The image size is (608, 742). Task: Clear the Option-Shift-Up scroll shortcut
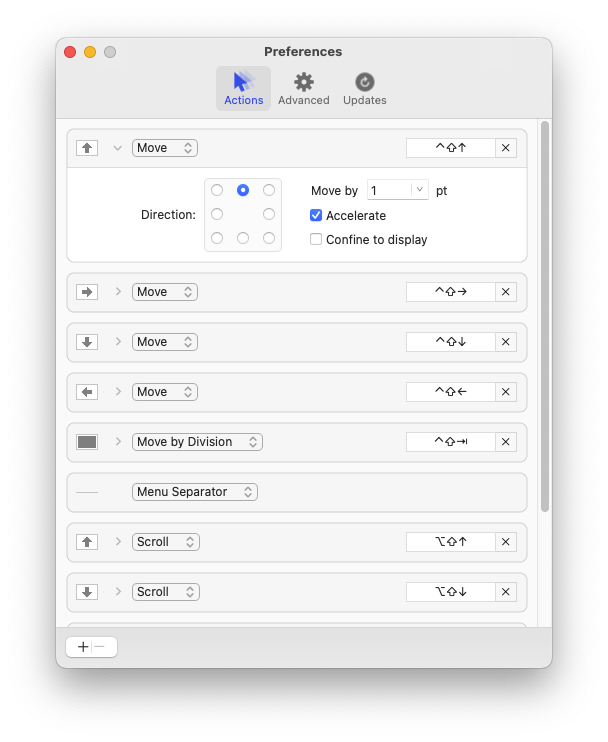point(505,542)
